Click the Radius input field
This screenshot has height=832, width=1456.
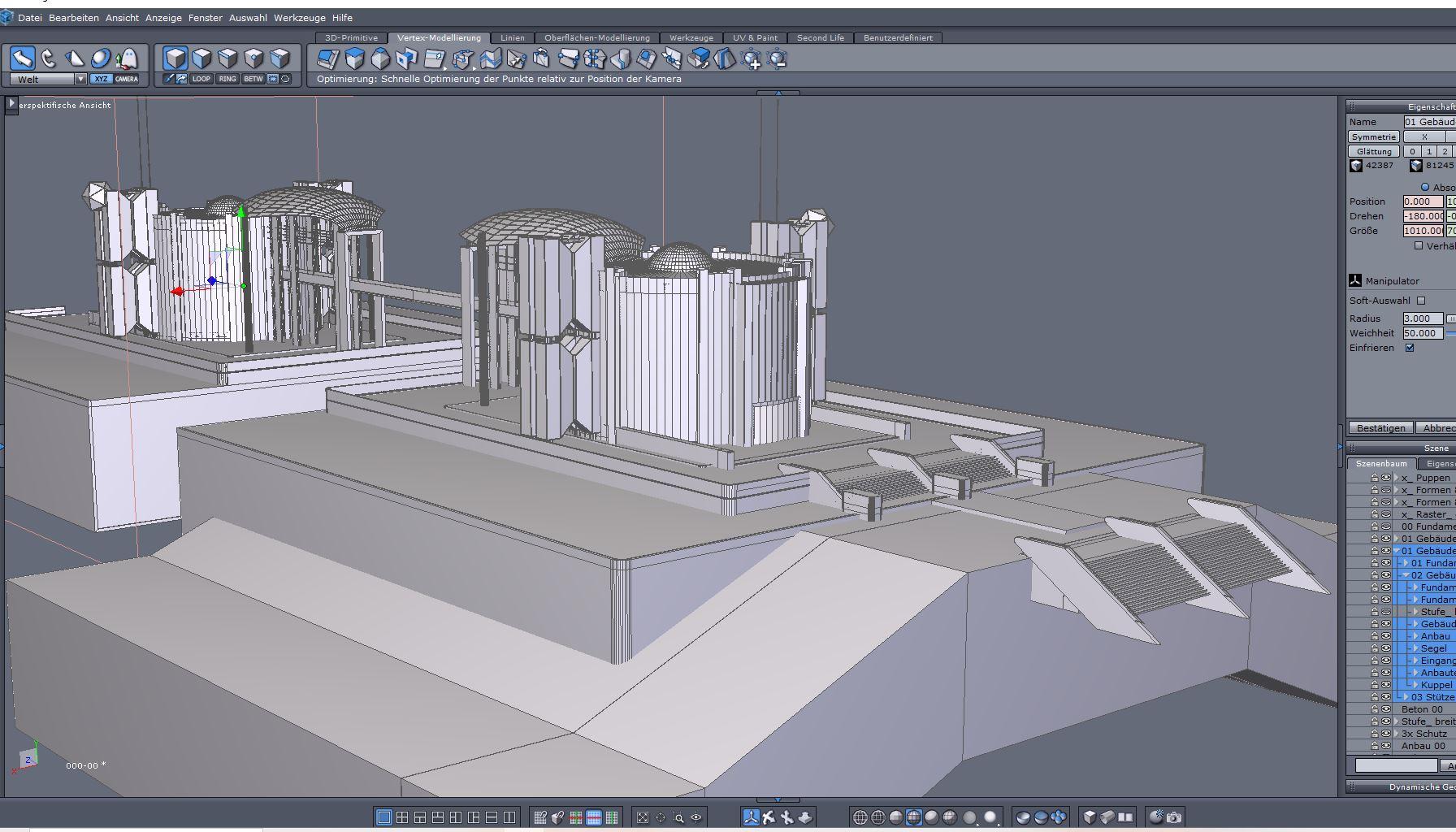tap(1422, 318)
